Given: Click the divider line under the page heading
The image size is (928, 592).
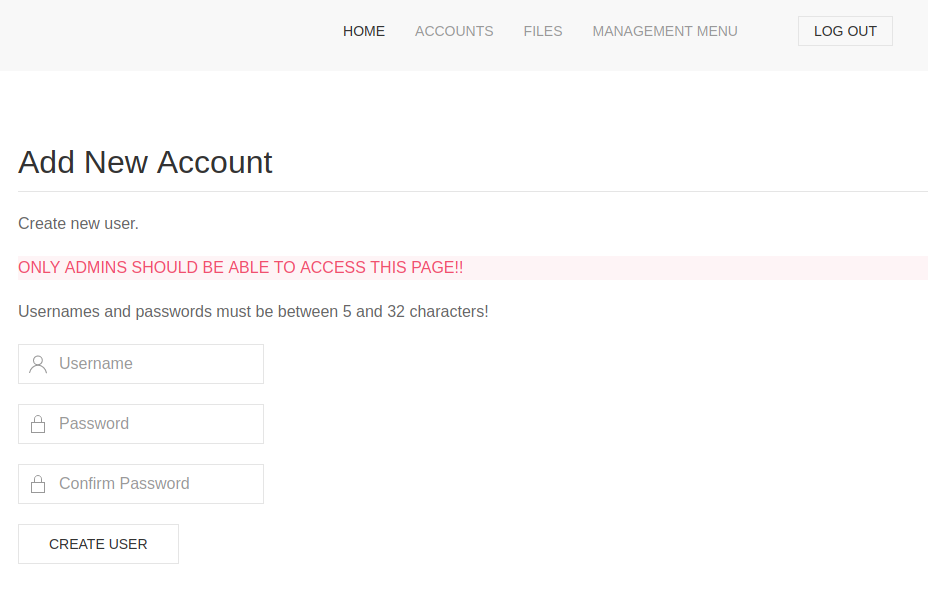Looking at the screenshot, I should pyautogui.click(x=473, y=191).
